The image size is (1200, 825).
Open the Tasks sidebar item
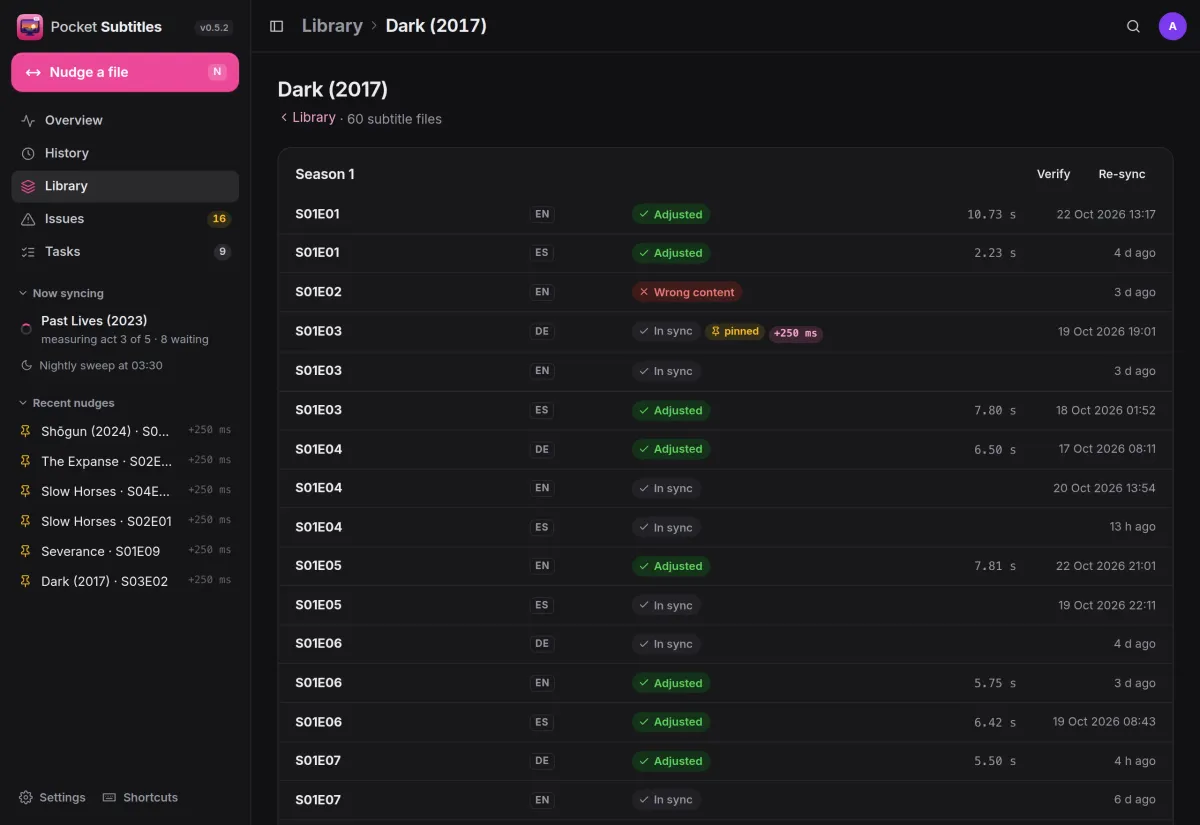pos(125,252)
